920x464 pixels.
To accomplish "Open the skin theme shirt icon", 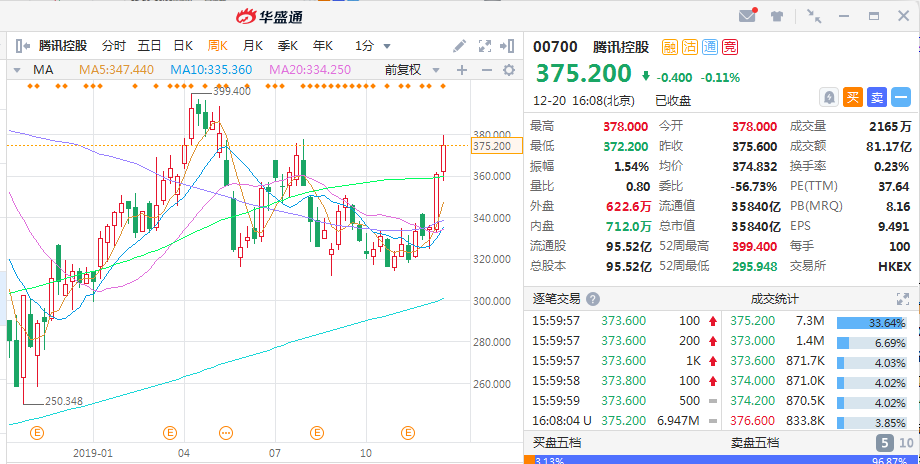I will point(777,16).
